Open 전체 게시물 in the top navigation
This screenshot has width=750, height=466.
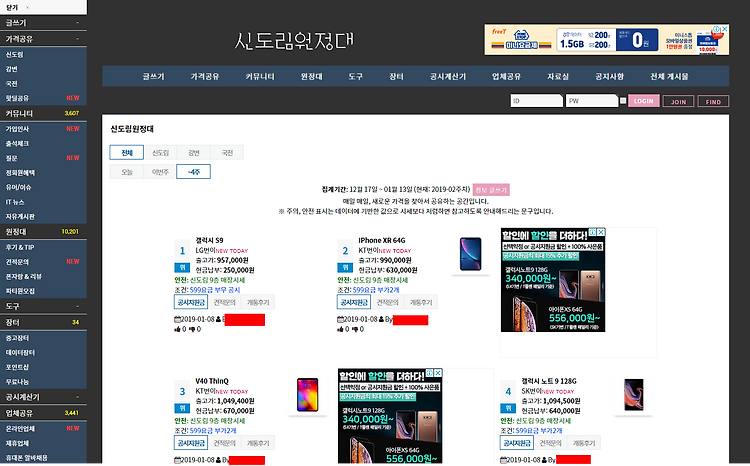click(669, 77)
